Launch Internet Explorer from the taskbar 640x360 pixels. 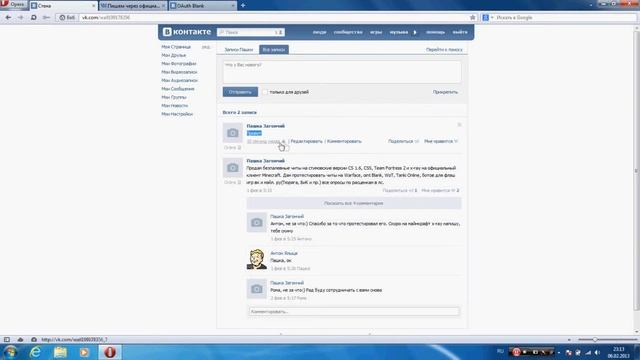pos(36,352)
